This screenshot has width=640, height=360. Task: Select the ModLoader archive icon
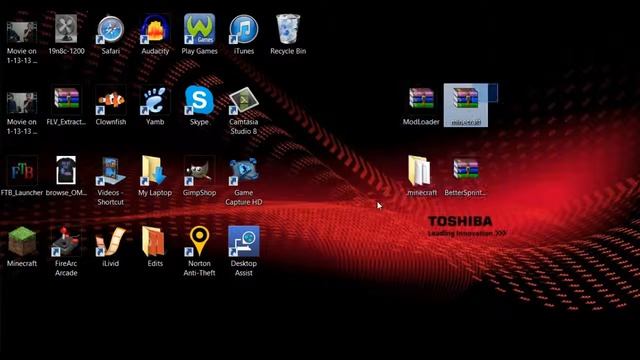pos(421,99)
